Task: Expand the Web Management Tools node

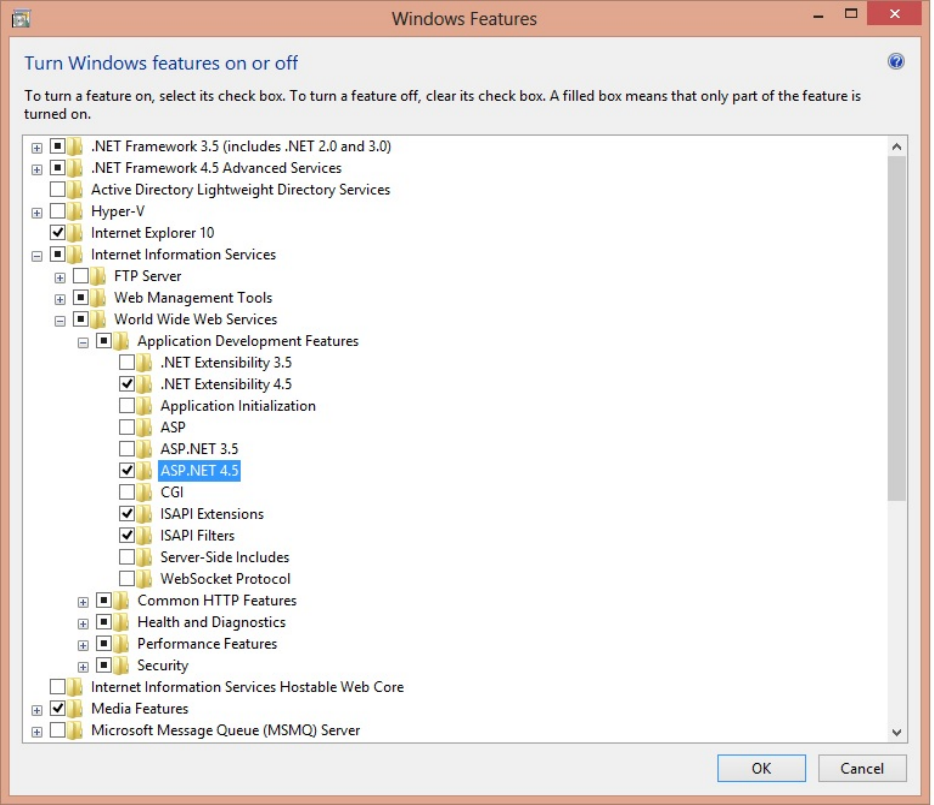Action: pyautogui.click(x=60, y=299)
